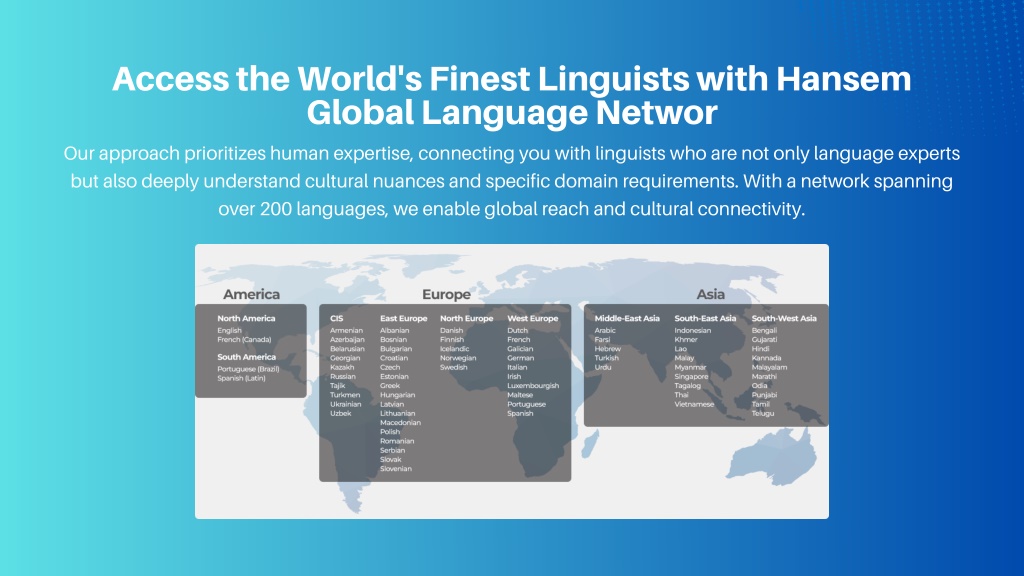Pick 'Hungarian' in the East Europe list
1024x576 pixels.
(x=398, y=395)
